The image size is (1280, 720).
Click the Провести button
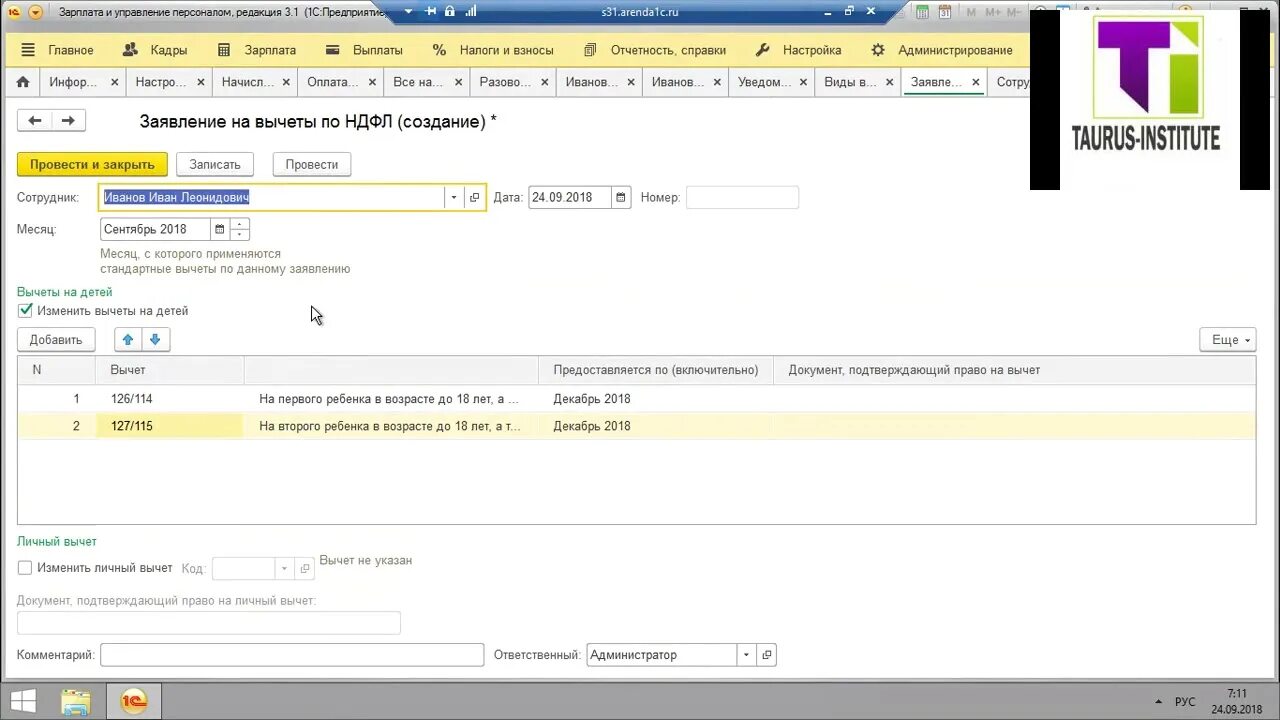312,164
